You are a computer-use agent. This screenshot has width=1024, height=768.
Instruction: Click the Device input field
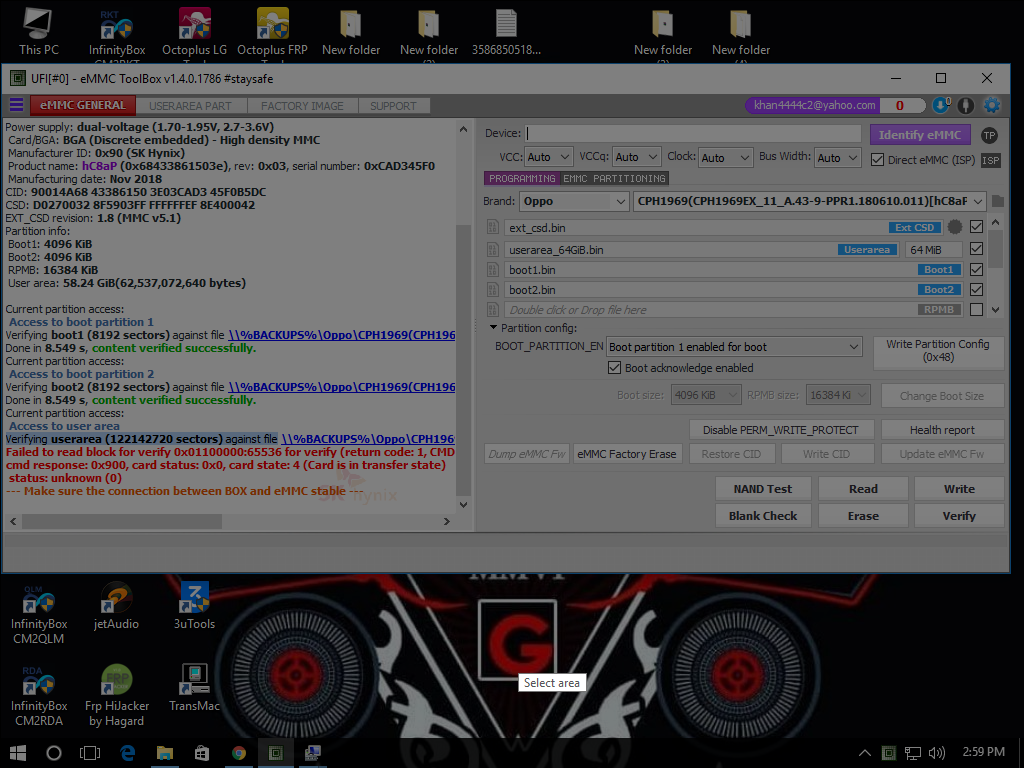(694, 133)
